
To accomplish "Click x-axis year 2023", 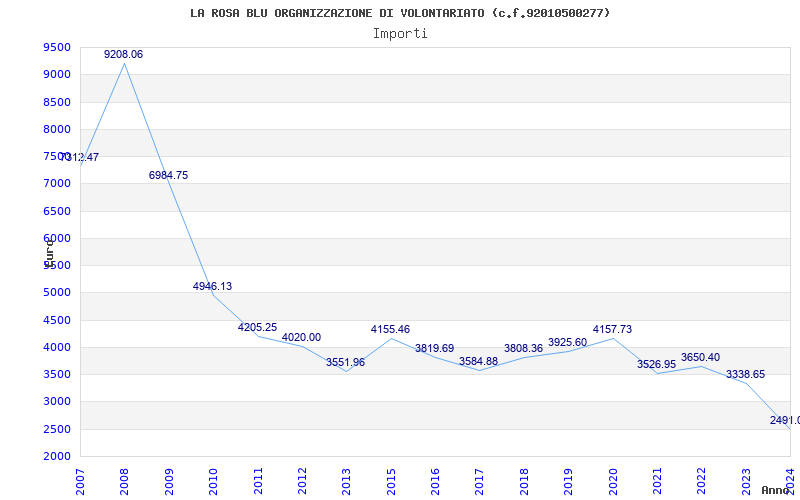I will pos(746,482).
